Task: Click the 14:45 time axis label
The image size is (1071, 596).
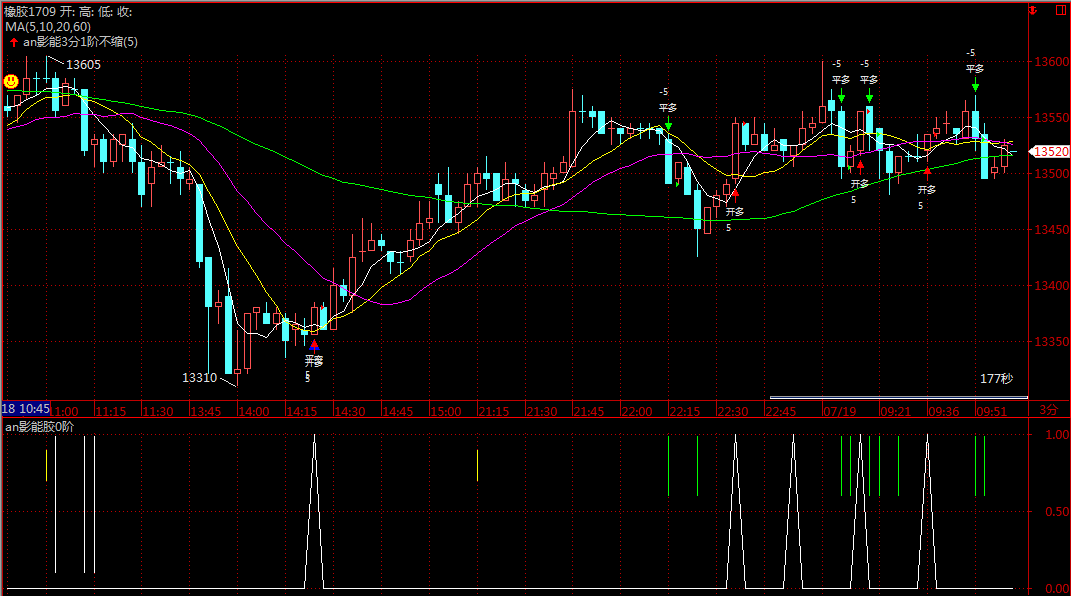Action: click(398, 412)
